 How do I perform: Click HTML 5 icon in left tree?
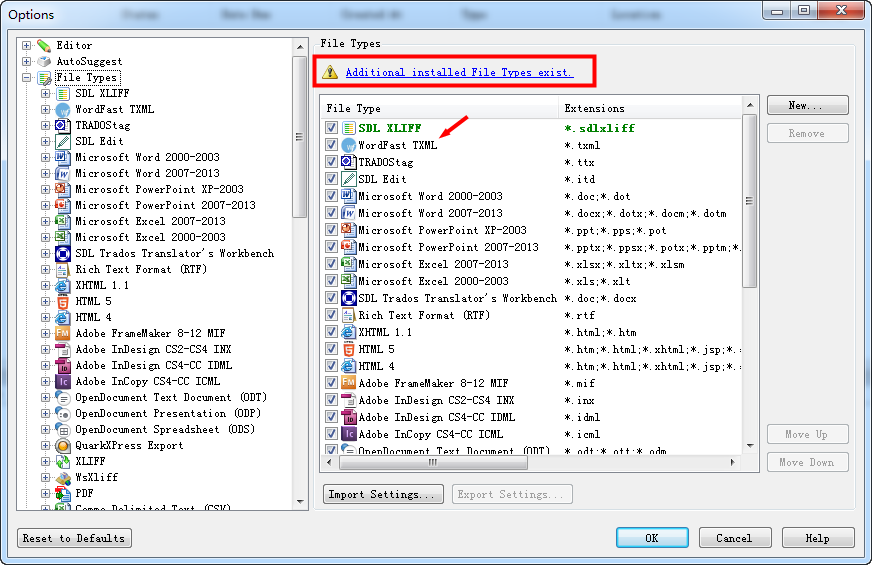tap(63, 301)
